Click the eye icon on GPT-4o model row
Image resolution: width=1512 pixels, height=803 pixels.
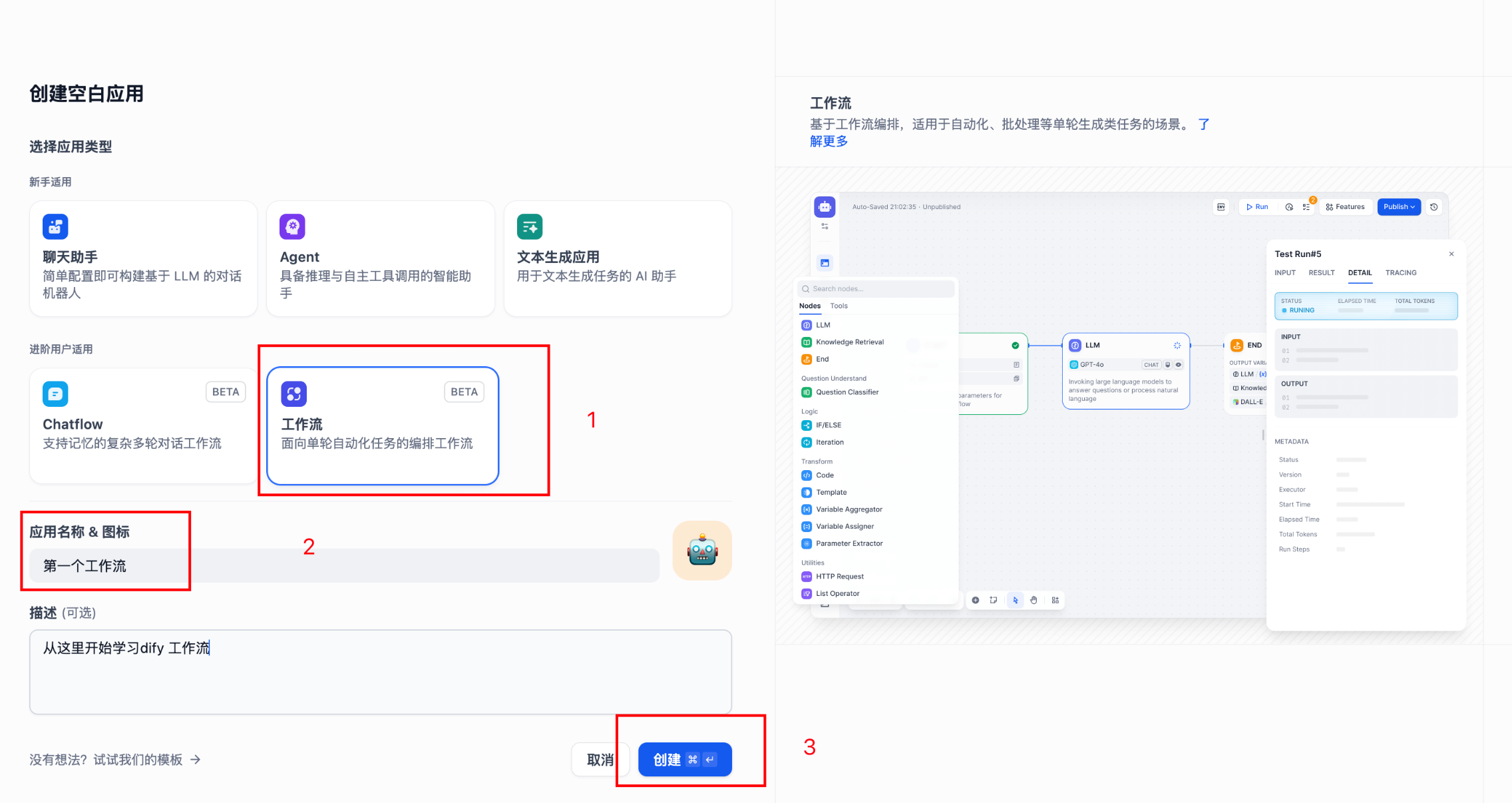point(1179,365)
